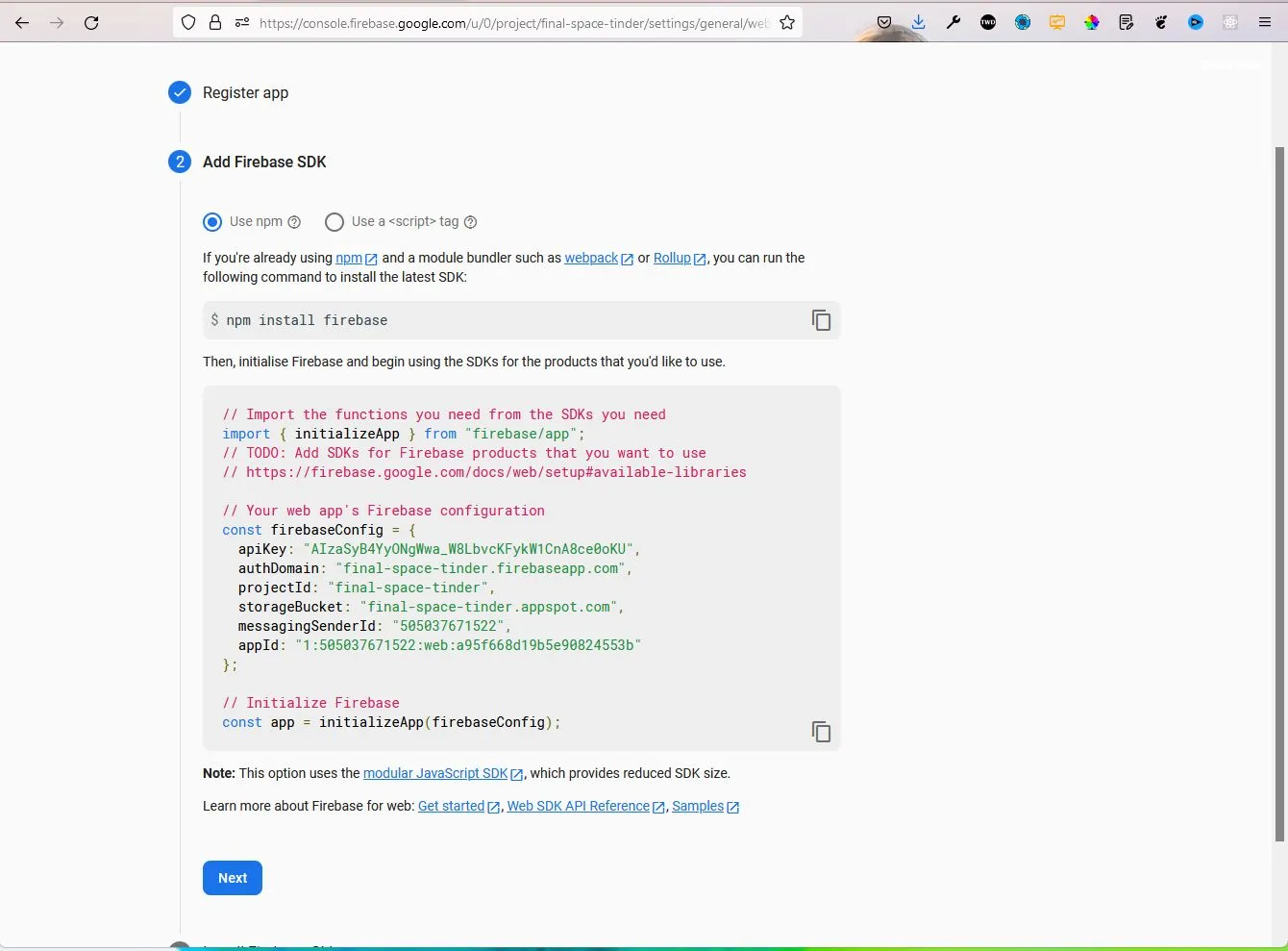Screen dimensions: 1288x951
Task: Reload the Firebase console page
Action: 91,22
